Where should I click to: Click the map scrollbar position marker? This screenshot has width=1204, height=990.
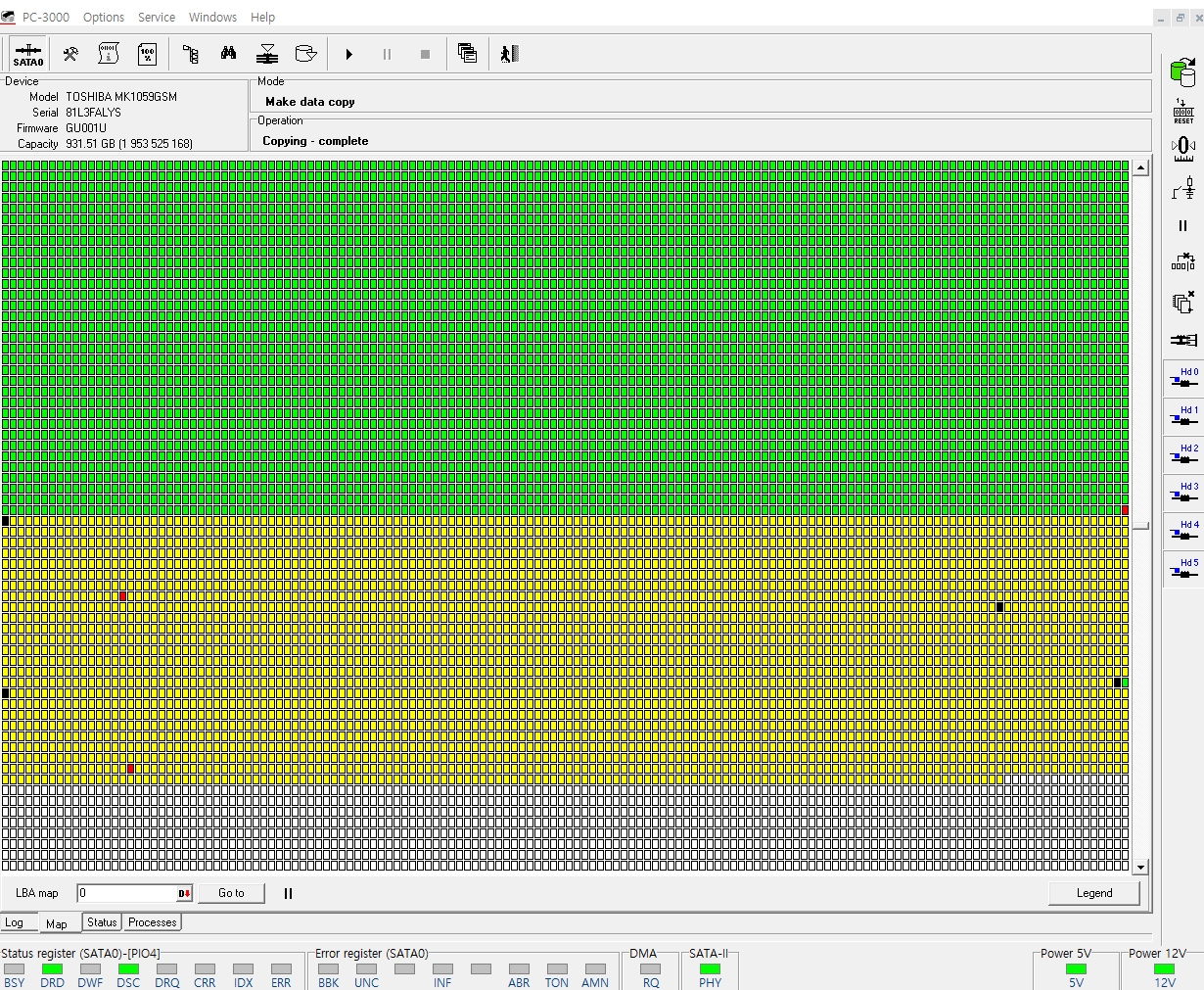pos(1140,527)
